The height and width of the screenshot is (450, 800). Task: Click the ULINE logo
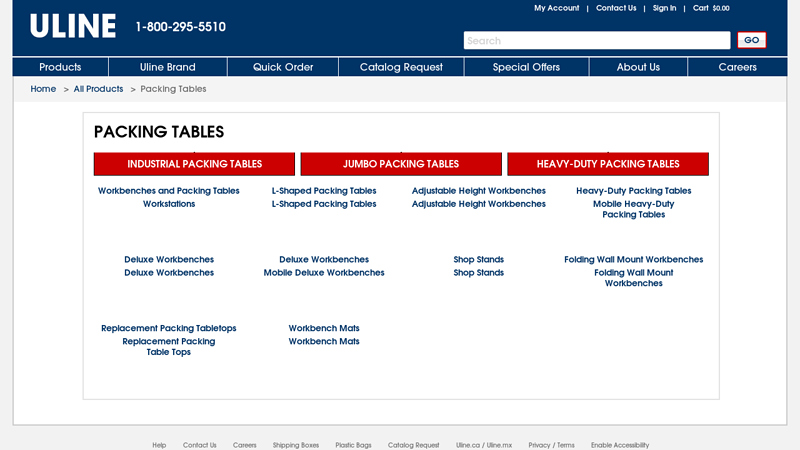(72, 27)
